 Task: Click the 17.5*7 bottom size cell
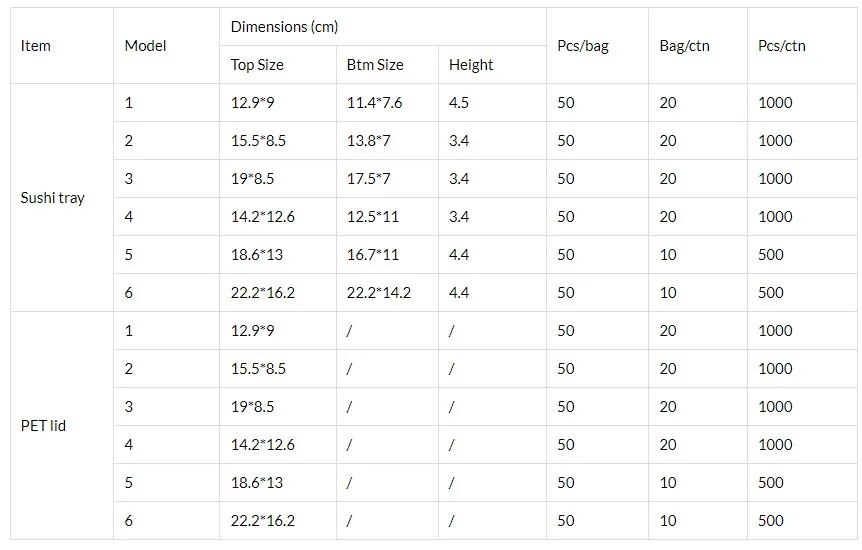coord(368,179)
